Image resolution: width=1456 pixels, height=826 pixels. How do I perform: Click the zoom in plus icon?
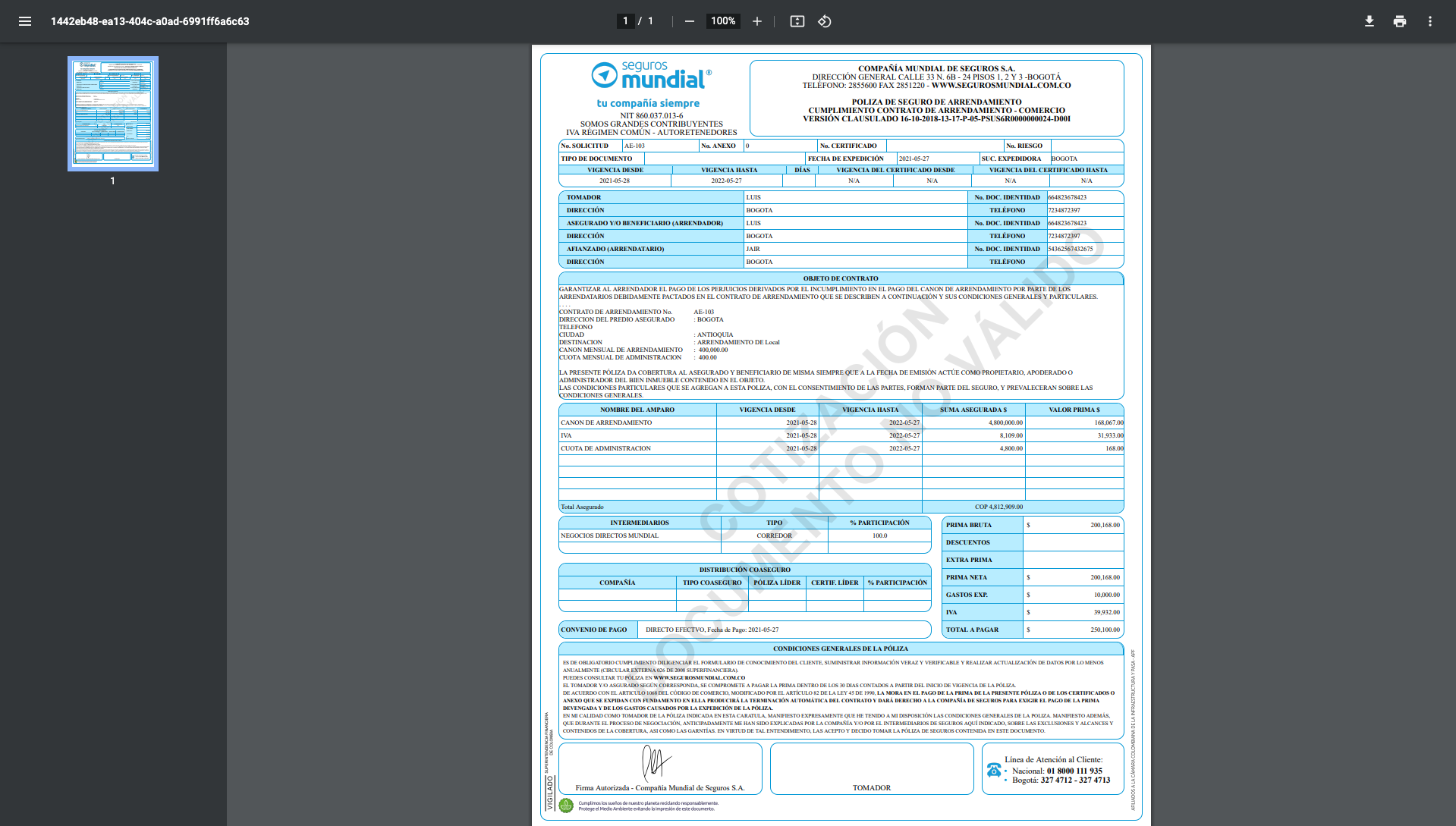pyautogui.click(x=756, y=21)
